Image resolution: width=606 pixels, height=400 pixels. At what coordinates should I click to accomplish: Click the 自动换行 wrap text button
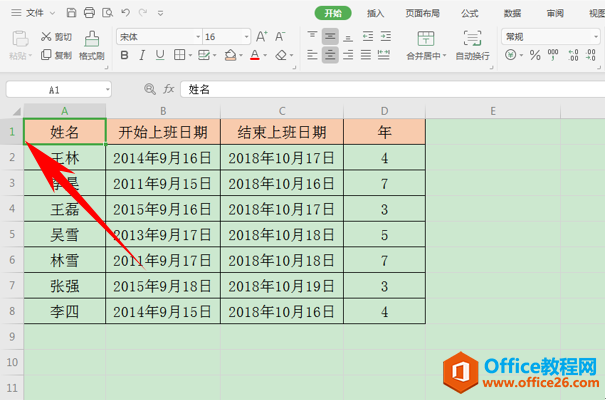point(472,45)
